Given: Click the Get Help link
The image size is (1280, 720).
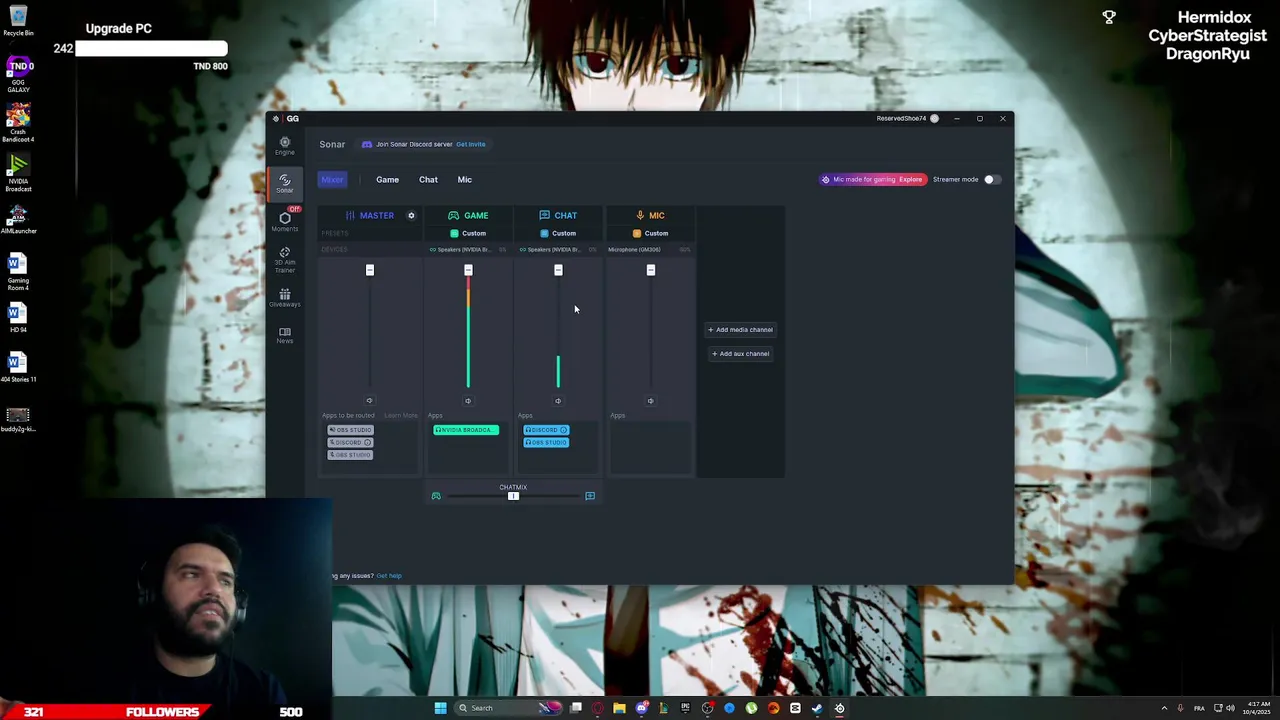Looking at the screenshot, I should point(388,576).
